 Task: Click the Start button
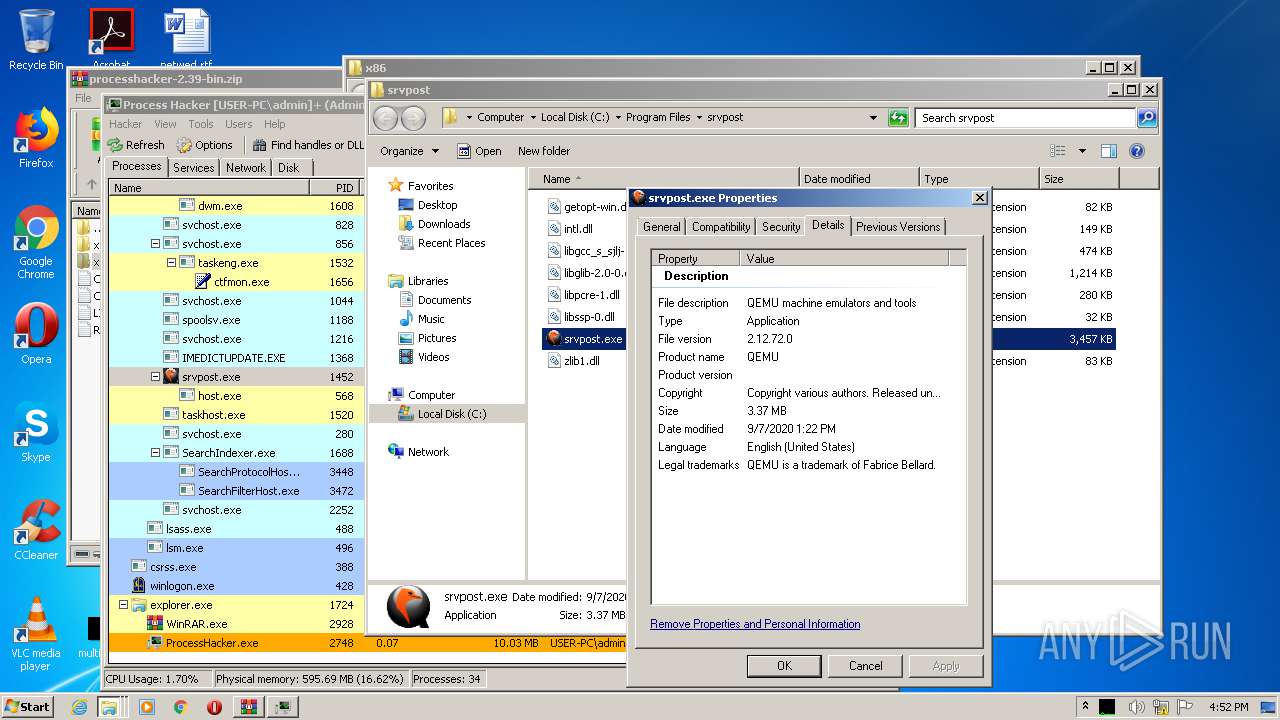[x=27, y=706]
